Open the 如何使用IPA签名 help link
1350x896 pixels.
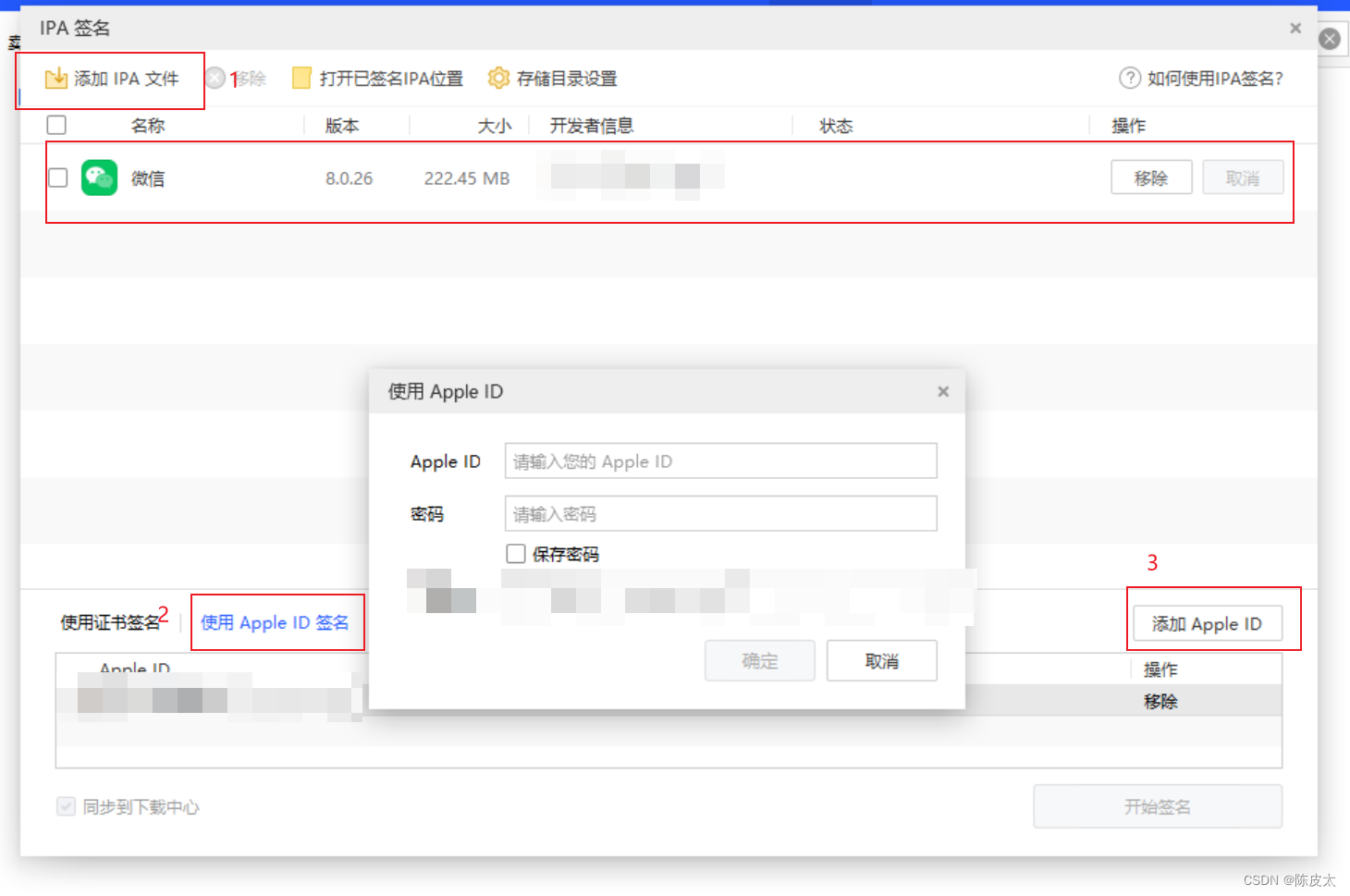(x=1215, y=79)
